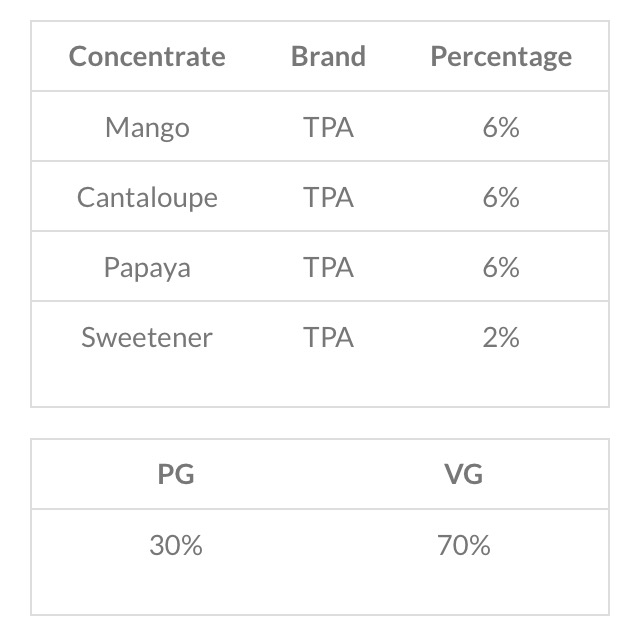The width and height of the screenshot is (640, 644).
Task: Click the VG column header
Action: pyautogui.click(x=463, y=474)
